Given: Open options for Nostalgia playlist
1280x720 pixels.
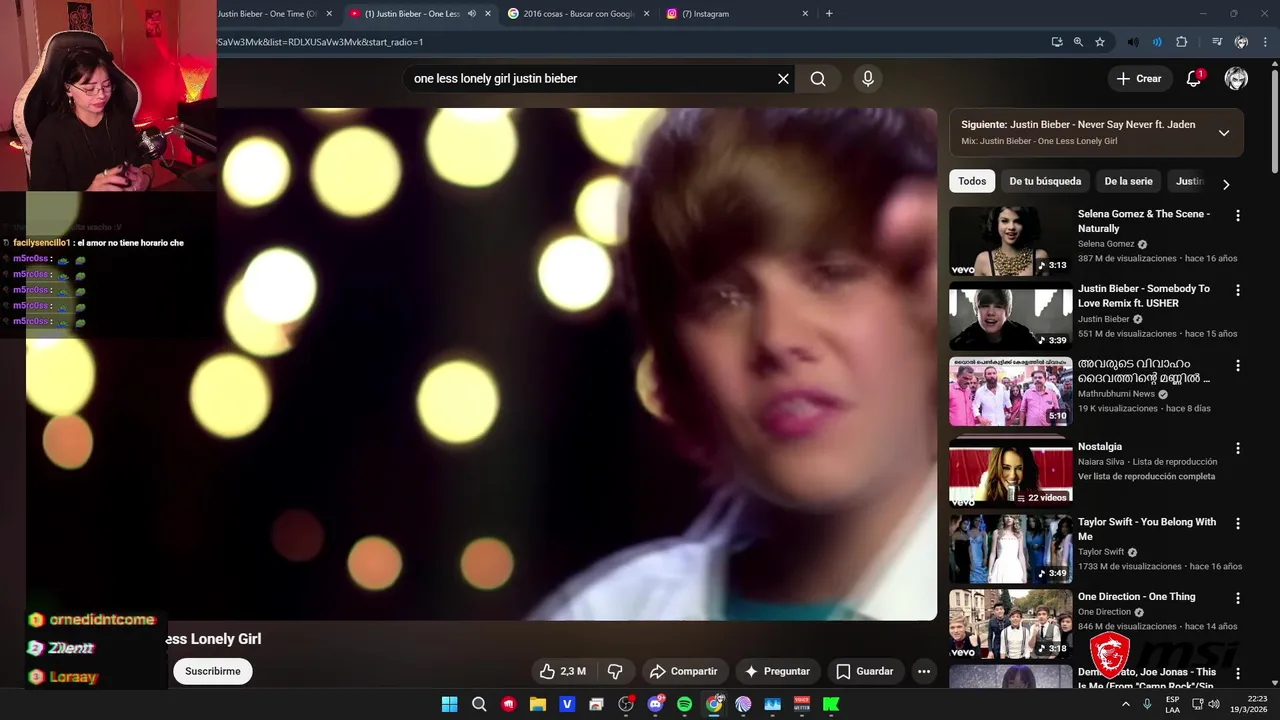Looking at the screenshot, I should [1238, 448].
